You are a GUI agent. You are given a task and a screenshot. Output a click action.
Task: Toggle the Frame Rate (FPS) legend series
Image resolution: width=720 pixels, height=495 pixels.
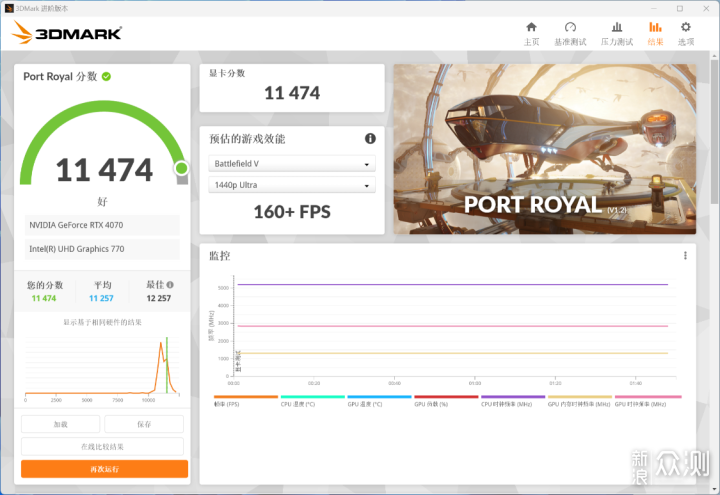pyautogui.click(x=246, y=401)
